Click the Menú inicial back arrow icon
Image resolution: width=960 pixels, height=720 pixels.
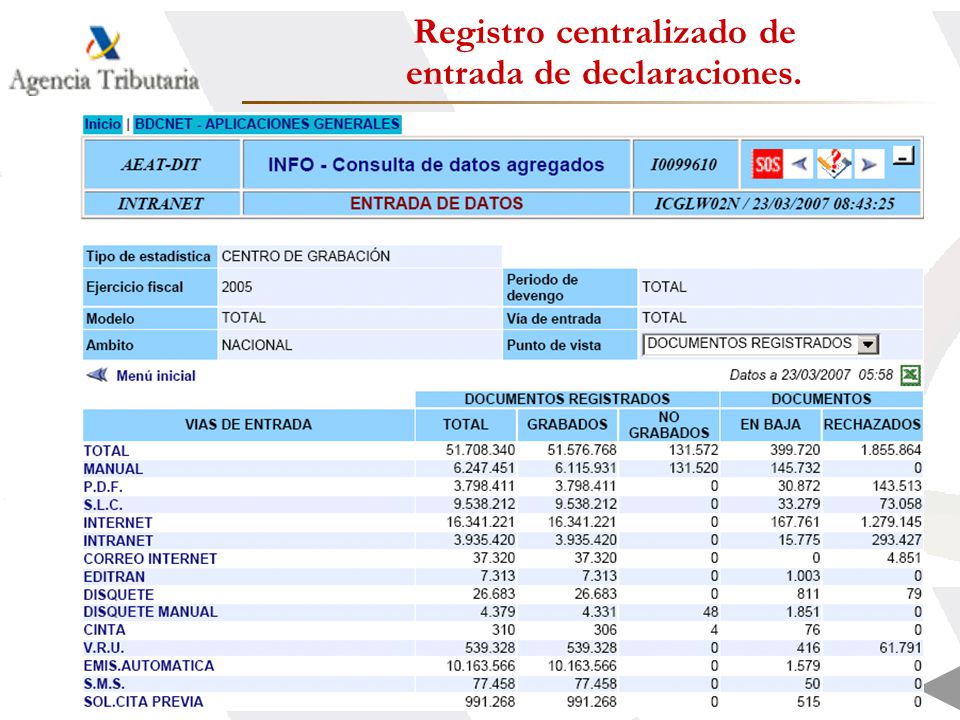click(97, 375)
